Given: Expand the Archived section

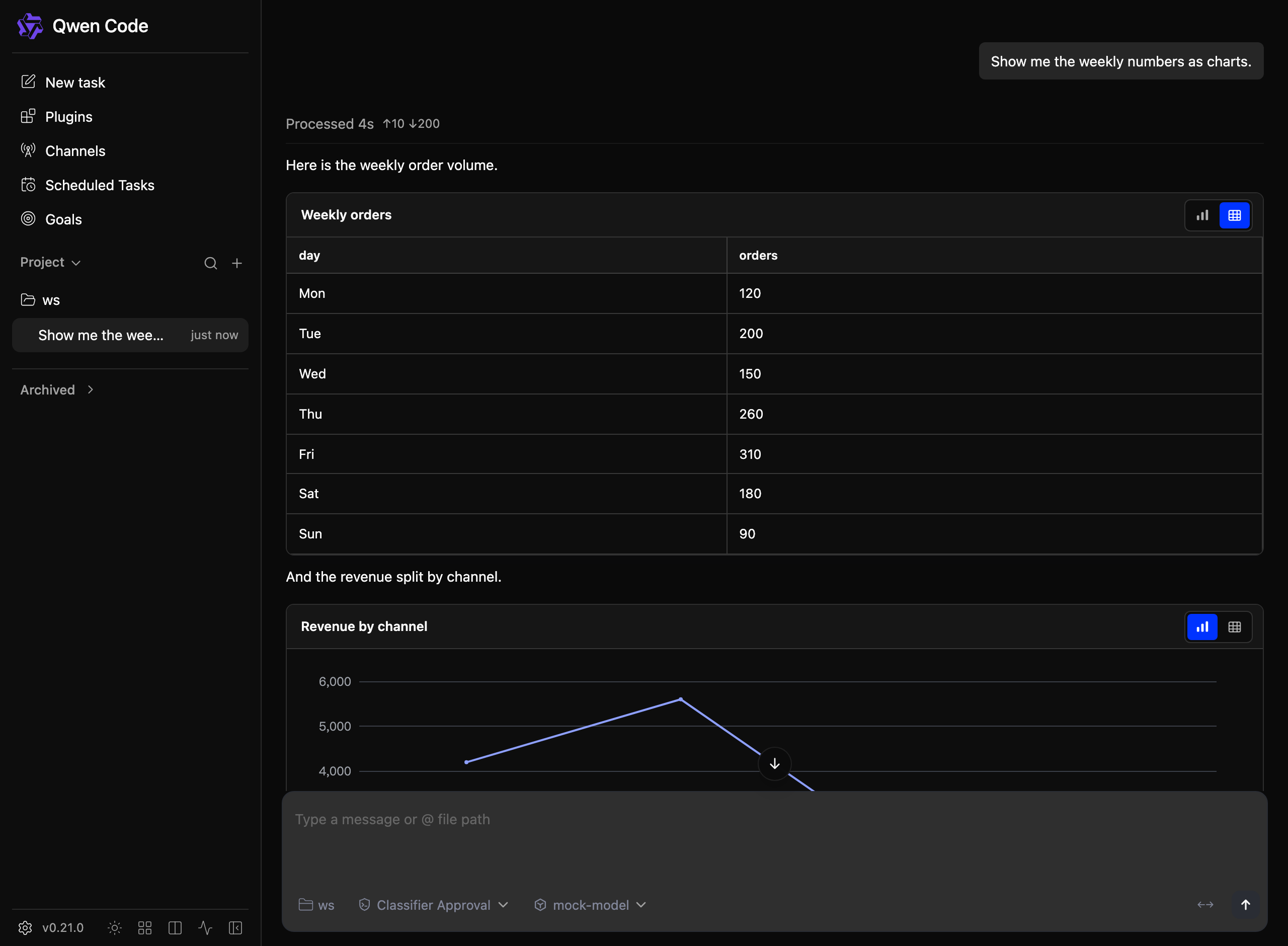Looking at the screenshot, I should pyautogui.click(x=57, y=390).
